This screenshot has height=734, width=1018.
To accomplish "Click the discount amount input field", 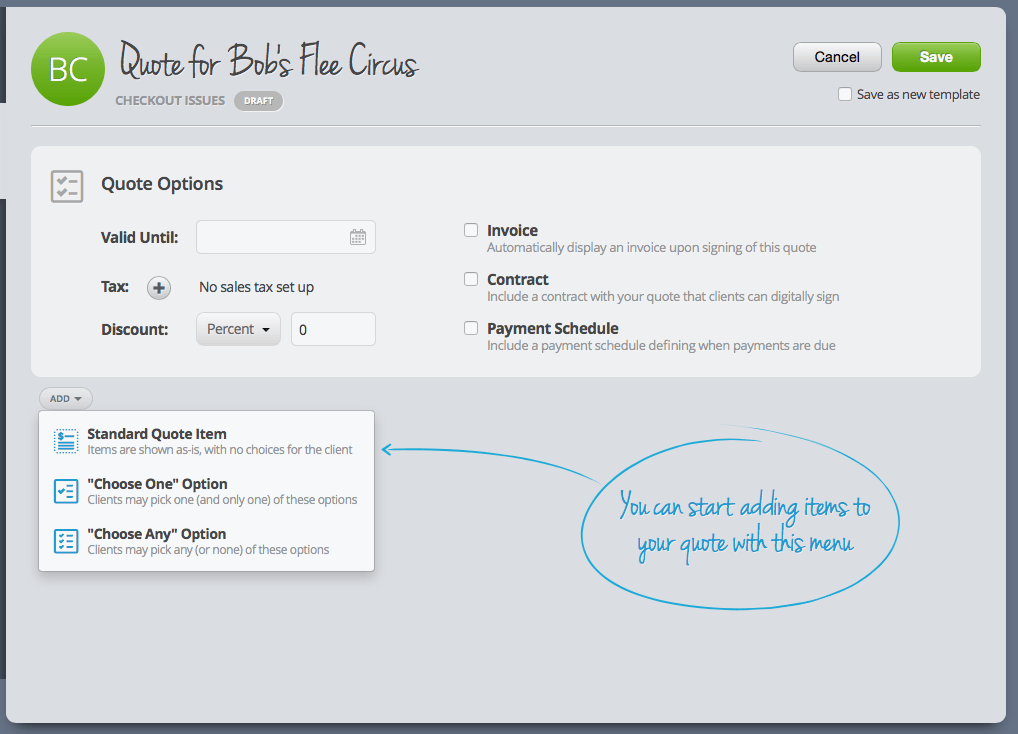I will point(333,329).
